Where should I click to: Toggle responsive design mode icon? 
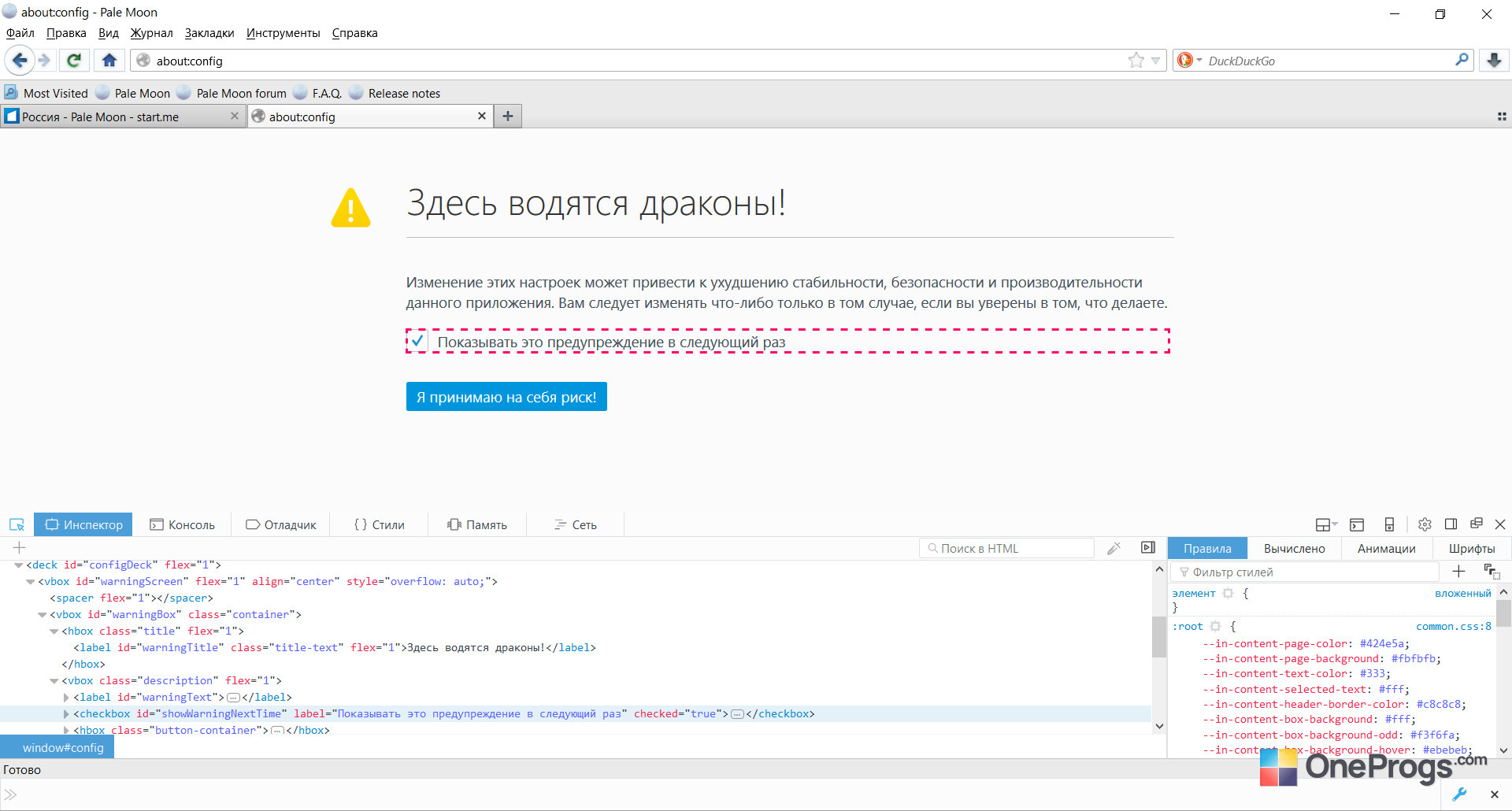1389,525
